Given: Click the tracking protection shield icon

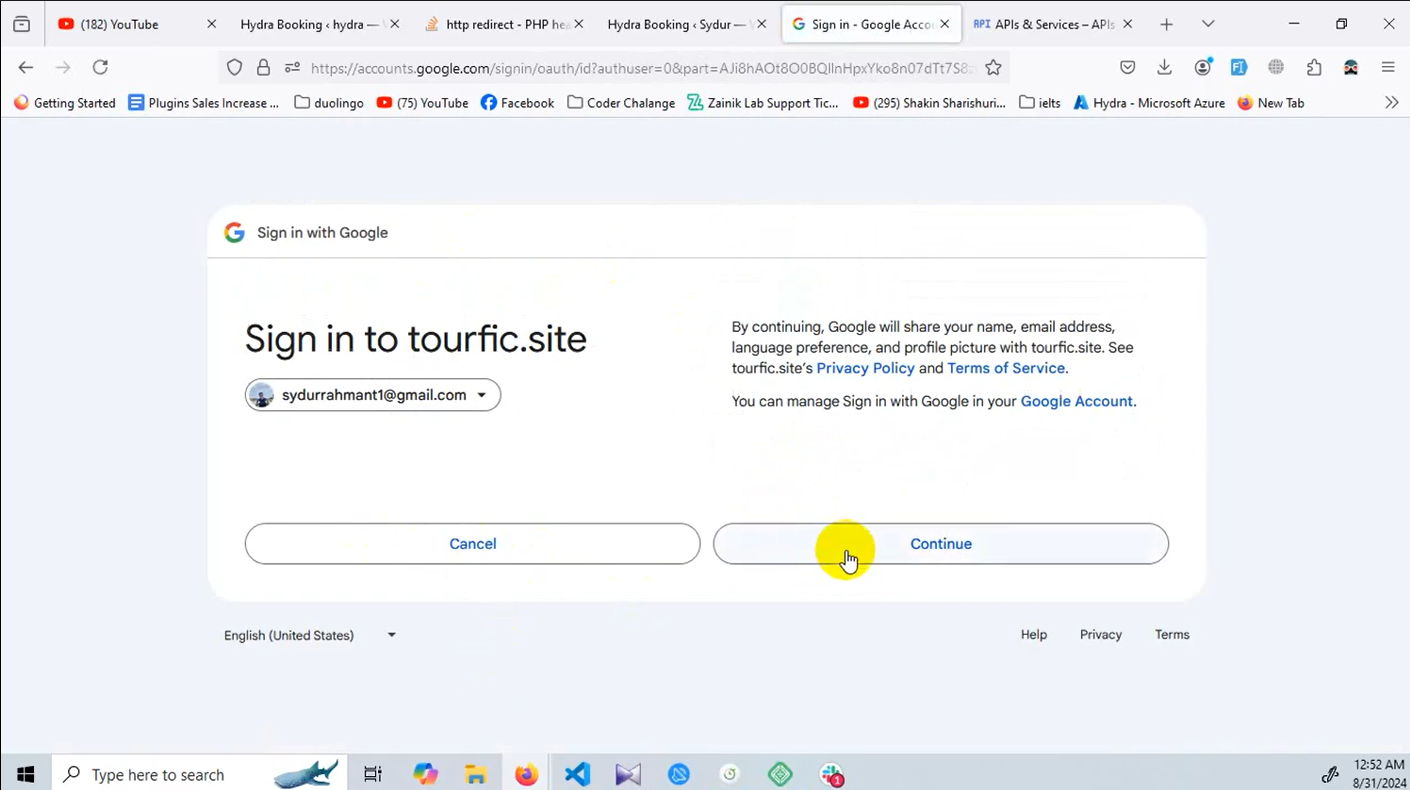Looking at the screenshot, I should pyautogui.click(x=234, y=67).
